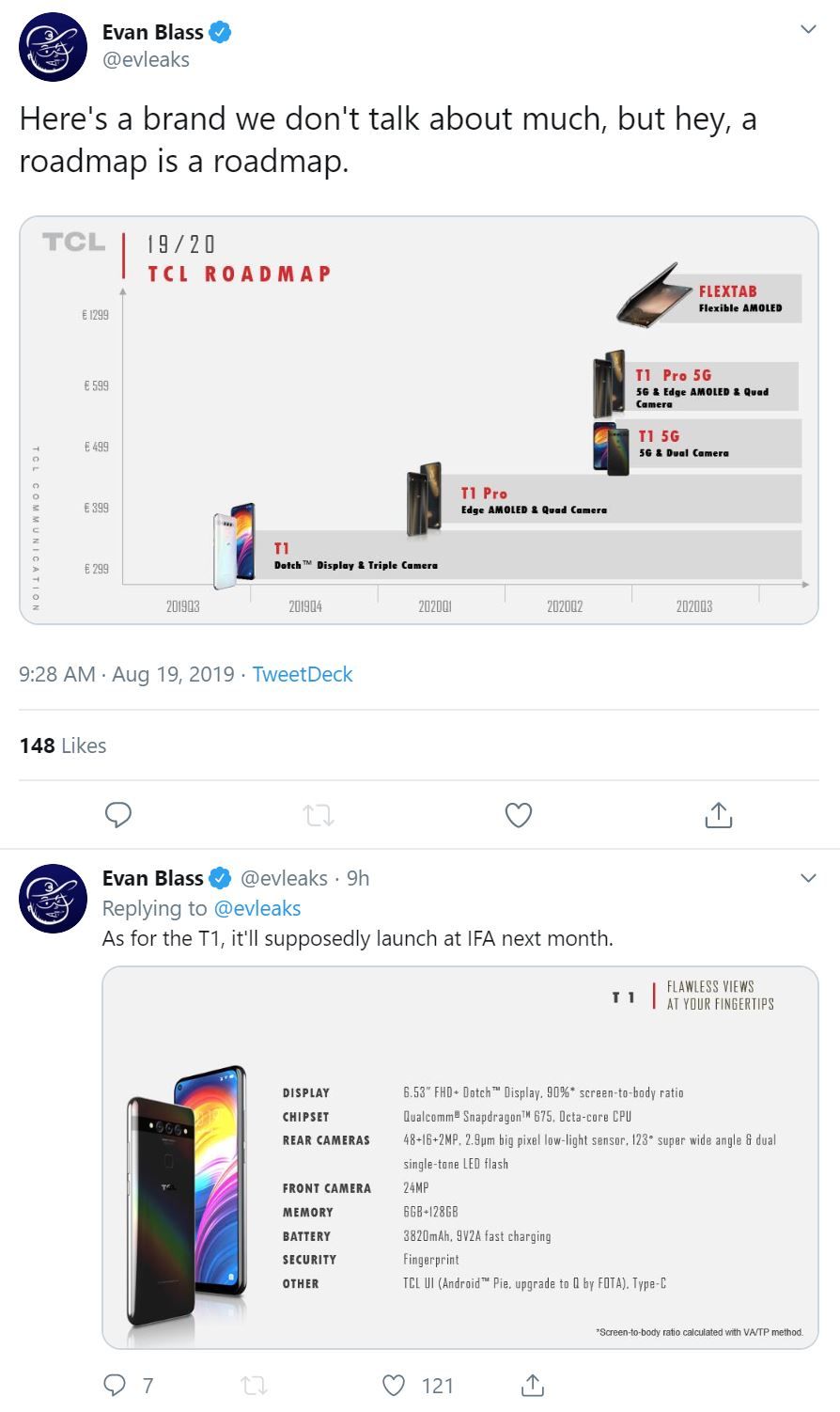This screenshot has width=840, height=1412.
Task: Expand main tweet options chevron
Action: pos(807,30)
